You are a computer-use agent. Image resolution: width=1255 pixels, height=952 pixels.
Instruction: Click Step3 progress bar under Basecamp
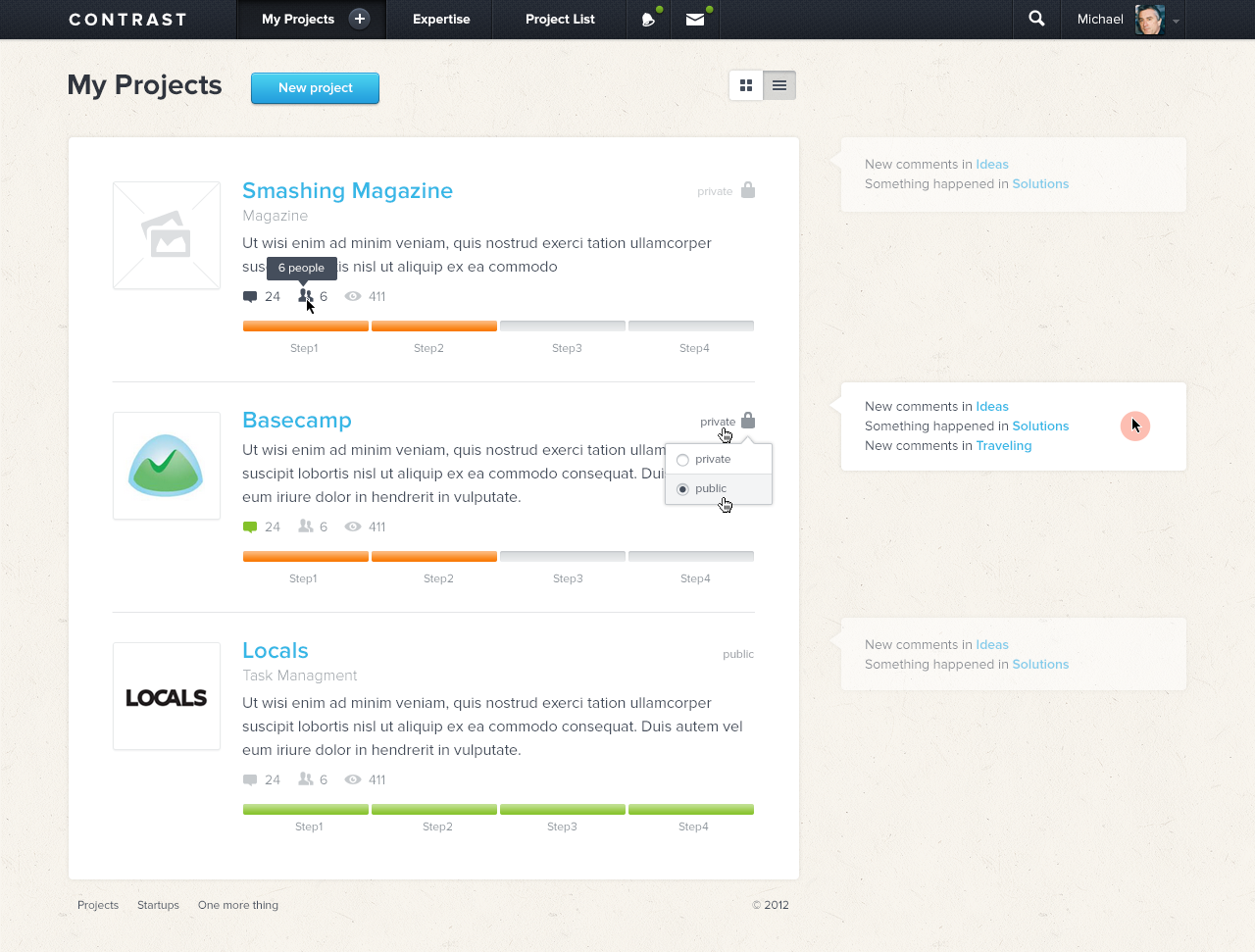tap(563, 557)
